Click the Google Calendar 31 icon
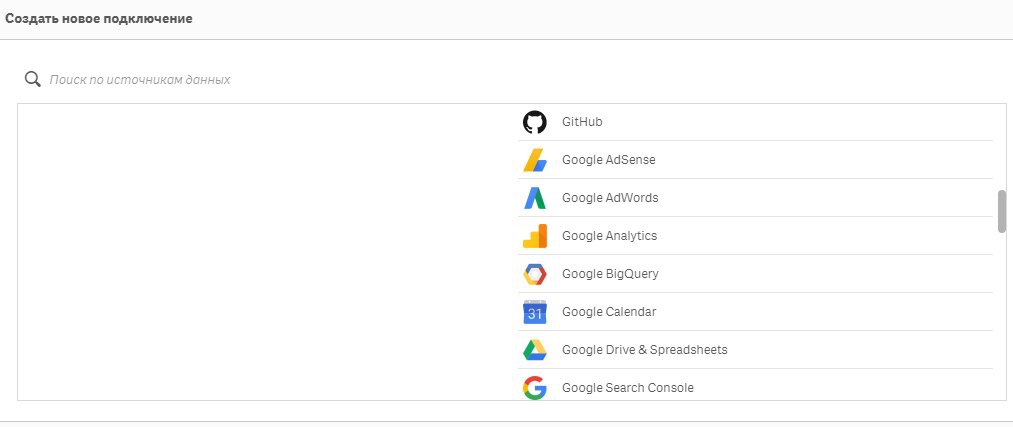The height and width of the screenshot is (427, 1013). pos(534,312)
